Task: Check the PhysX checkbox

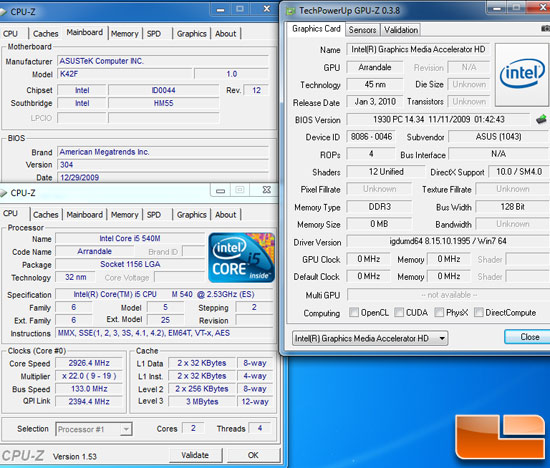Action: tap(439, 312)
